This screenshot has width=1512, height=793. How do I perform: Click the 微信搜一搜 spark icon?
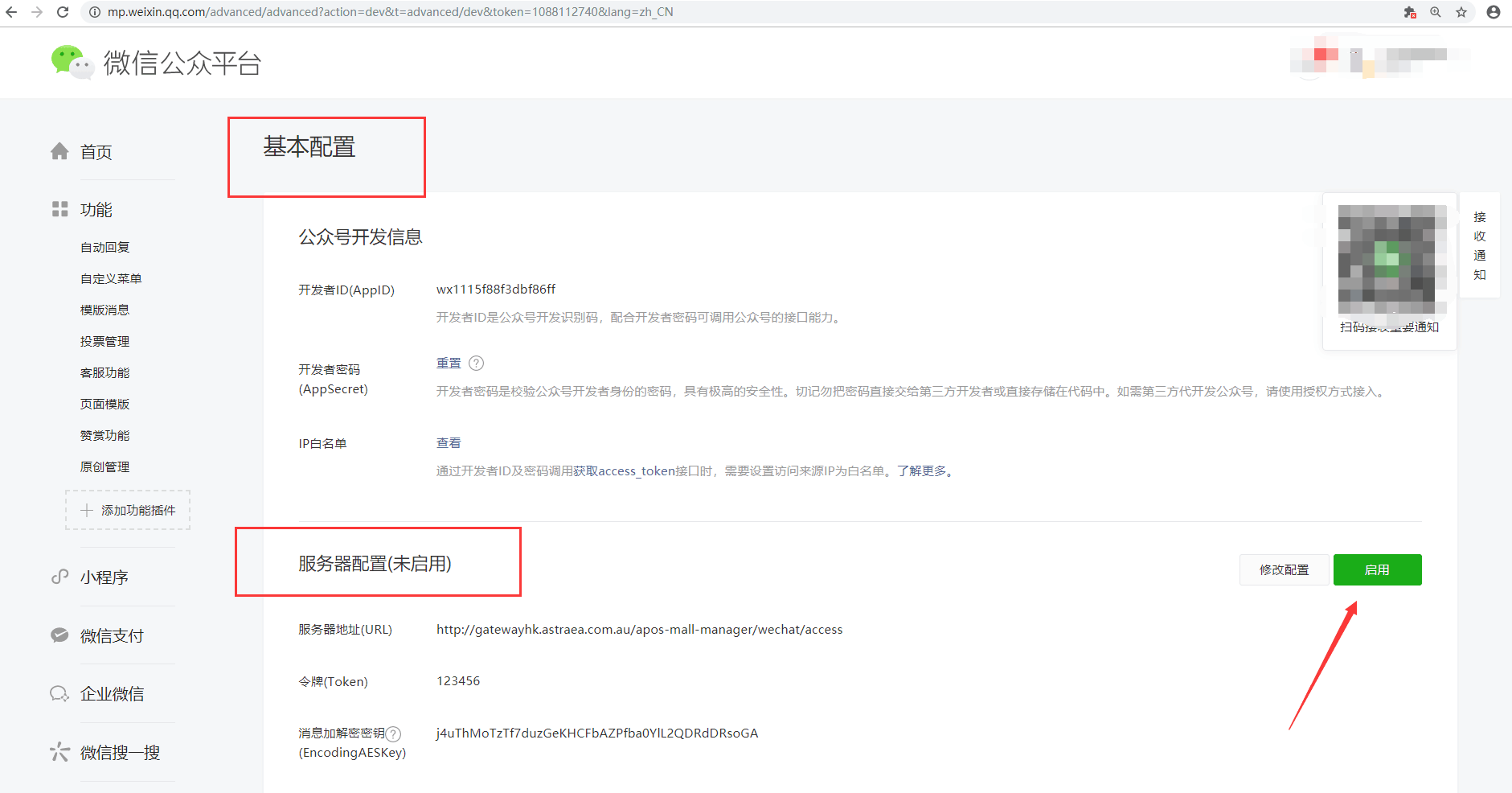59,752
